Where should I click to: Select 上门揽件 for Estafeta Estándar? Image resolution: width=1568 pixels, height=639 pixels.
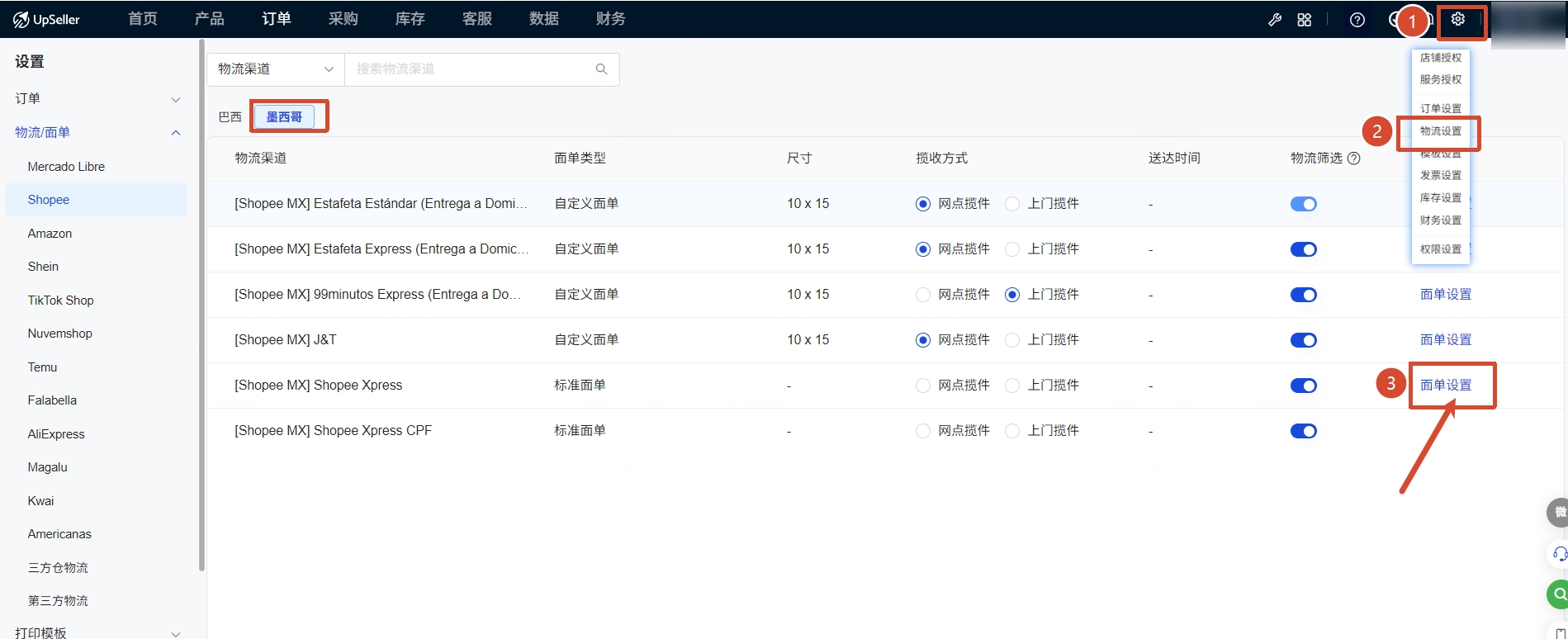pos(1012,204)
